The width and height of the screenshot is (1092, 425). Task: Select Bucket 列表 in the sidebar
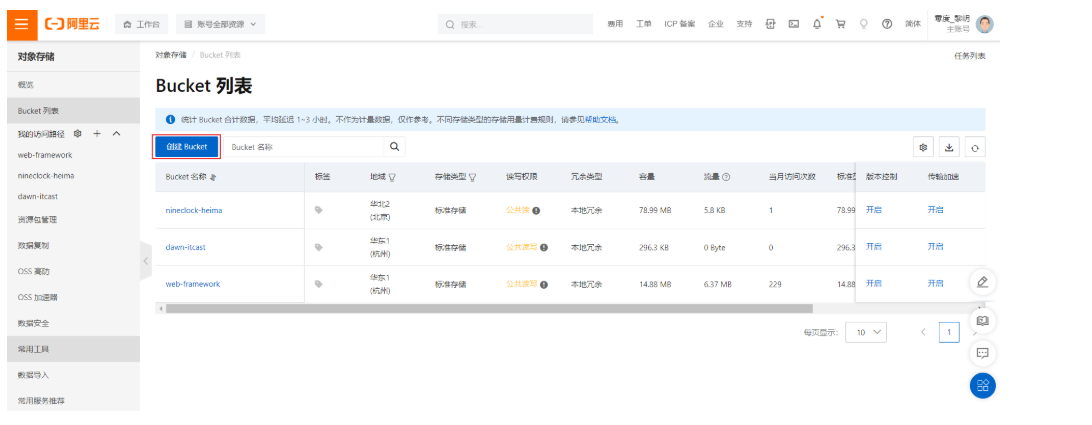click(73, 111)
